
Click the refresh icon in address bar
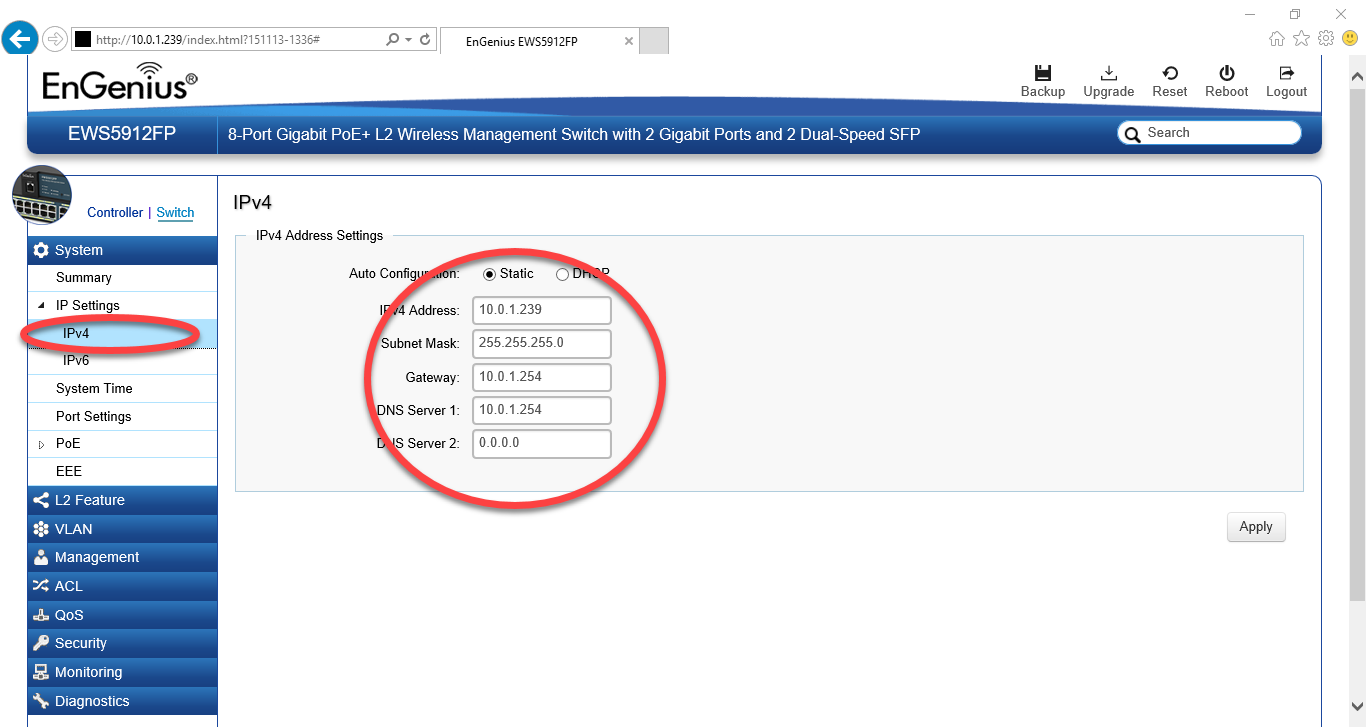tap(425, 40)
